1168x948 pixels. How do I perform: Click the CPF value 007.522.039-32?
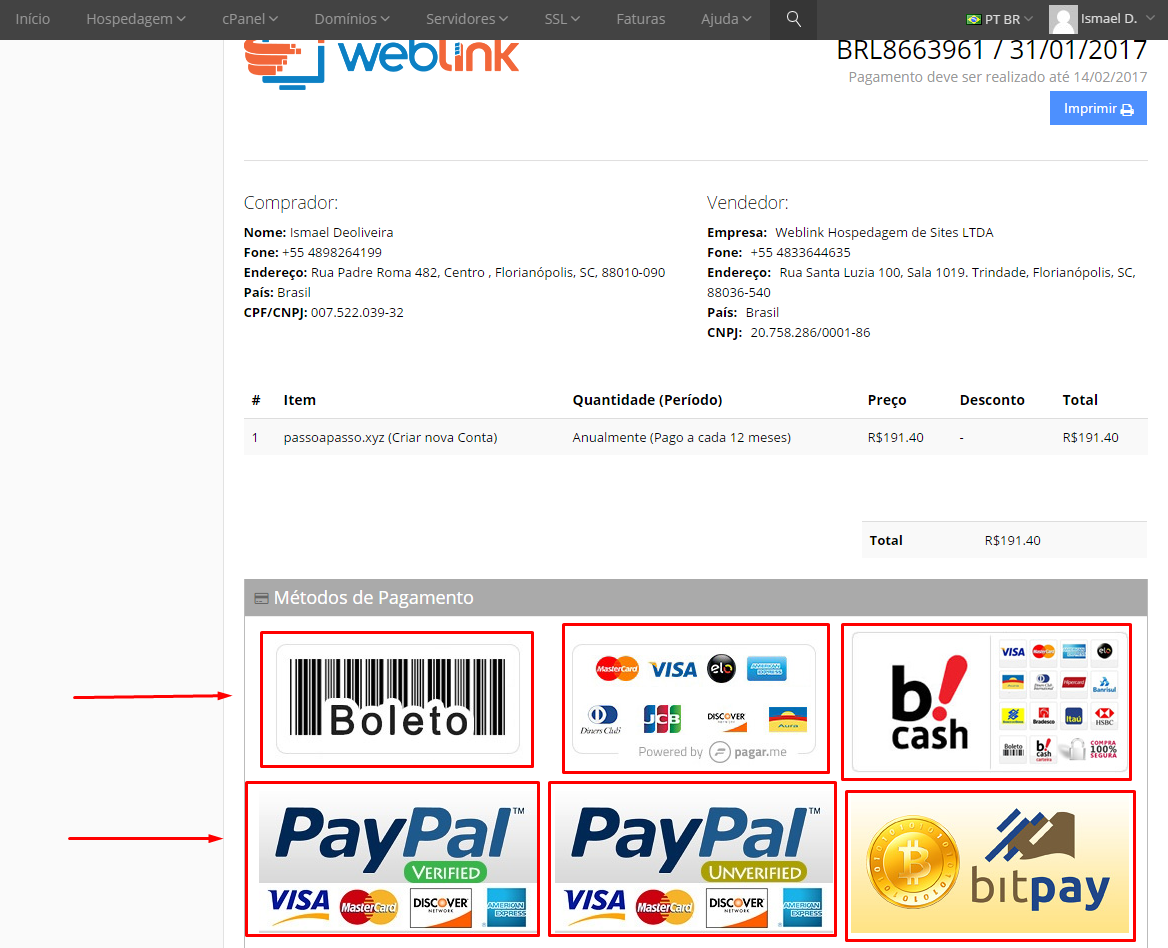click(357, 313)
